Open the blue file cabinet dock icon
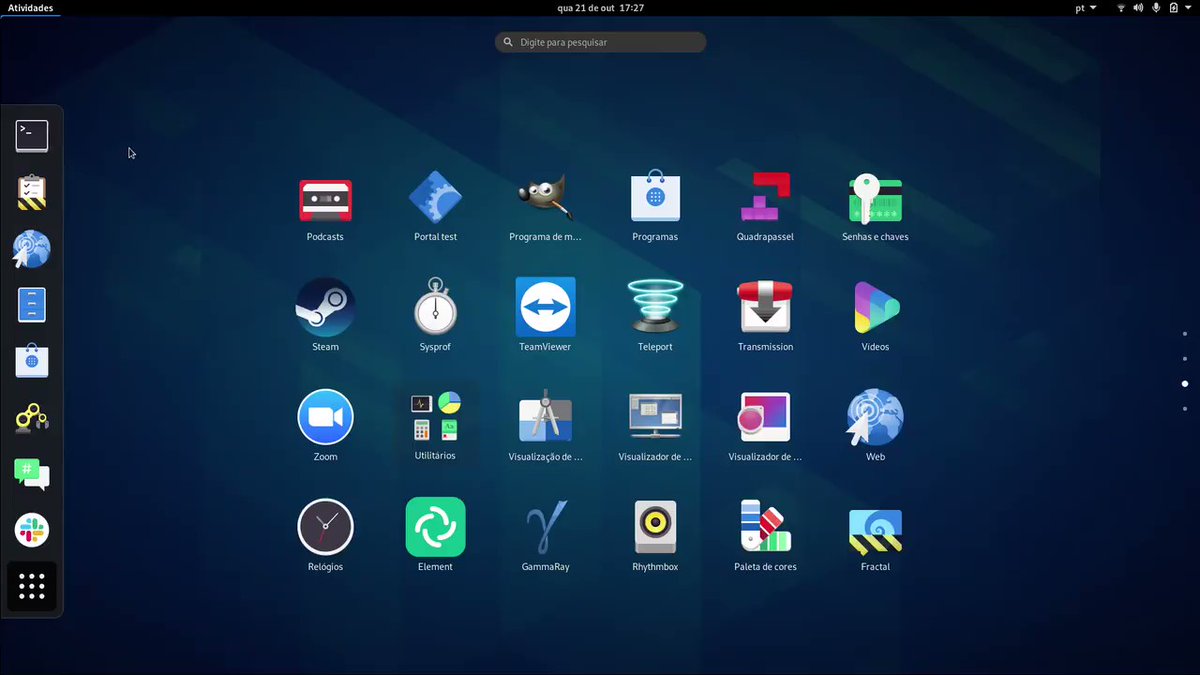1200x675 pixels. pyautogui.click(x=32, y=304)
